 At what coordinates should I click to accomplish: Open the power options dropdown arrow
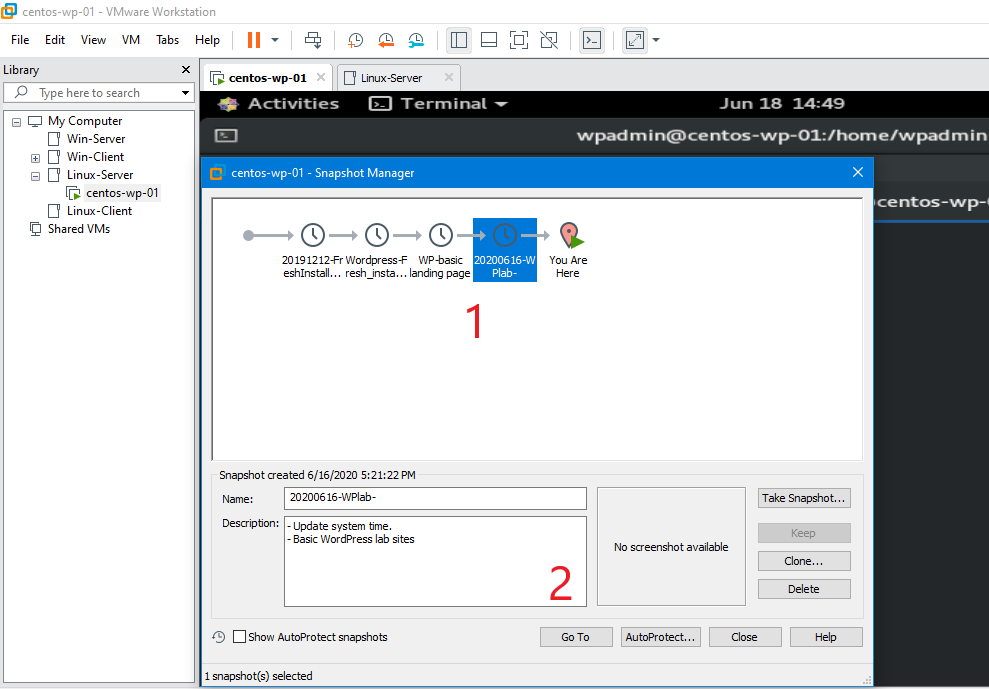click(275, 40)
